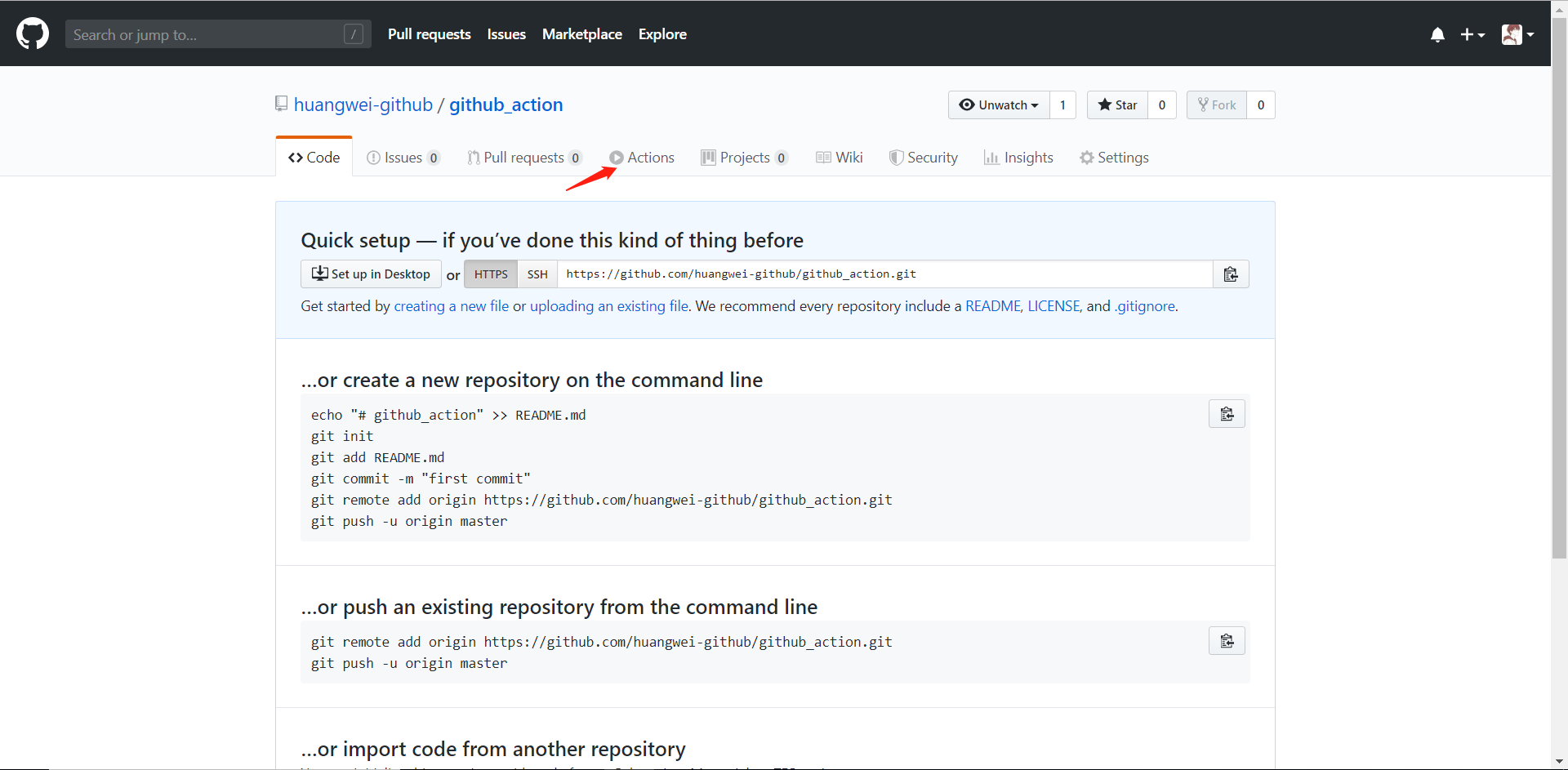Switch clone URL to HTTPS
Screen dimensions: 1568x770
[490, 274]
